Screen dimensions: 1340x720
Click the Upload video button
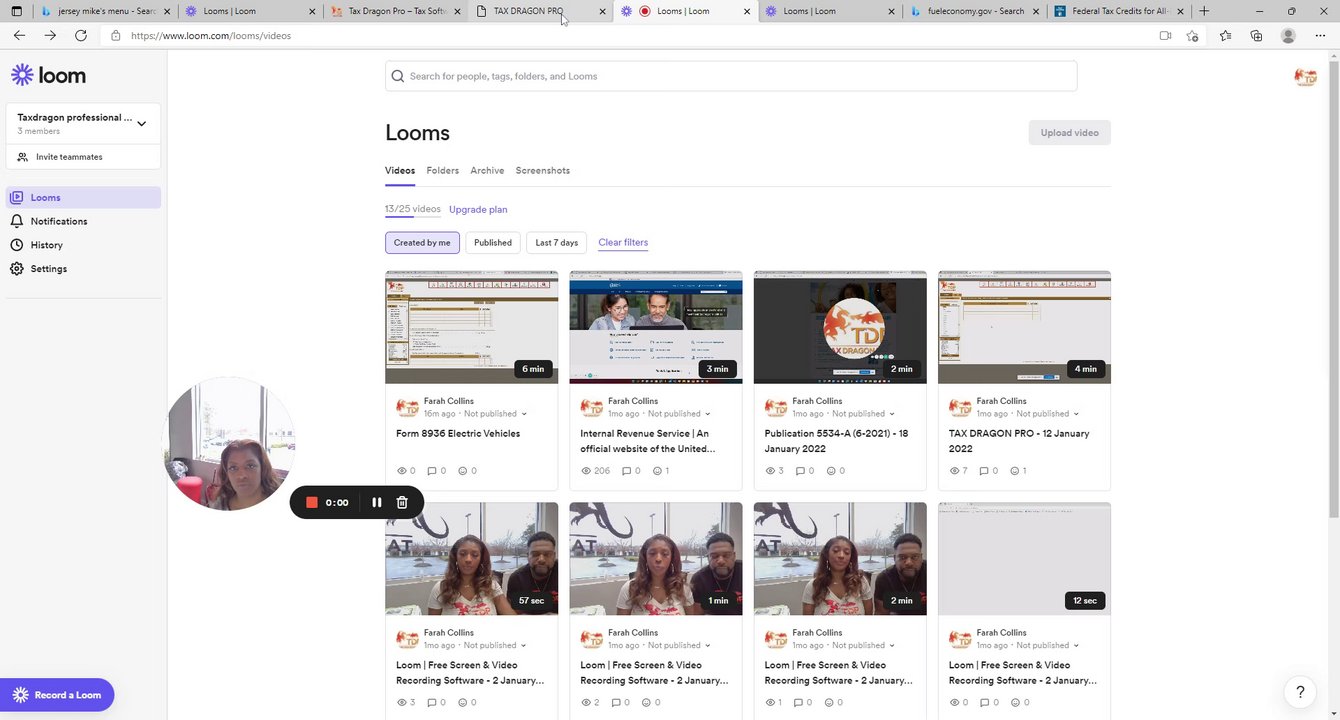click(1069, 133)
